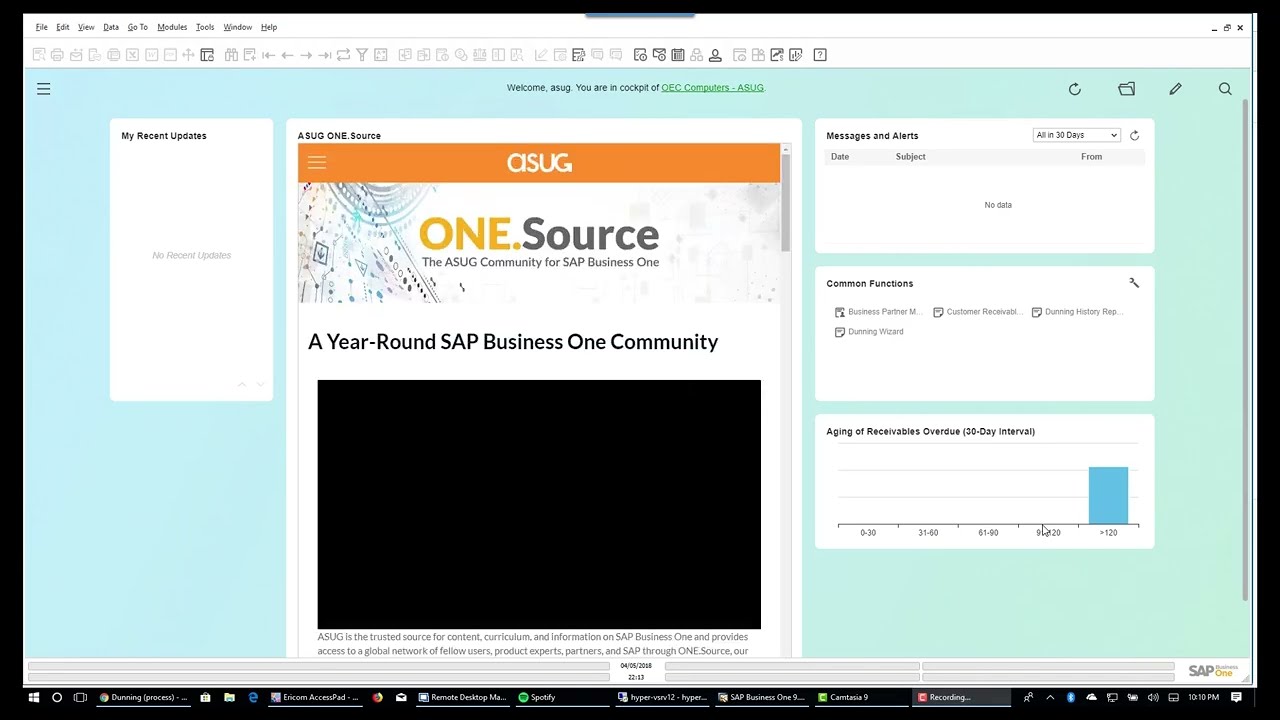Open the Modules menu
The width and height of the screenshot is (1280, 720).
pyautogui.click(x=172, y=27)
